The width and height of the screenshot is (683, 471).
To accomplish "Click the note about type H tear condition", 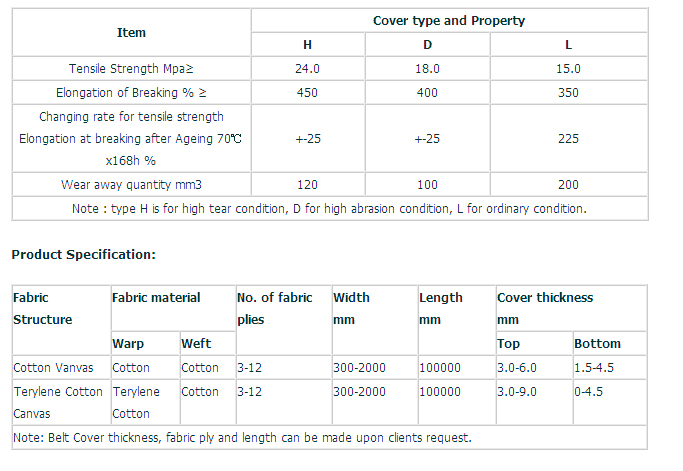I will 329,209.
